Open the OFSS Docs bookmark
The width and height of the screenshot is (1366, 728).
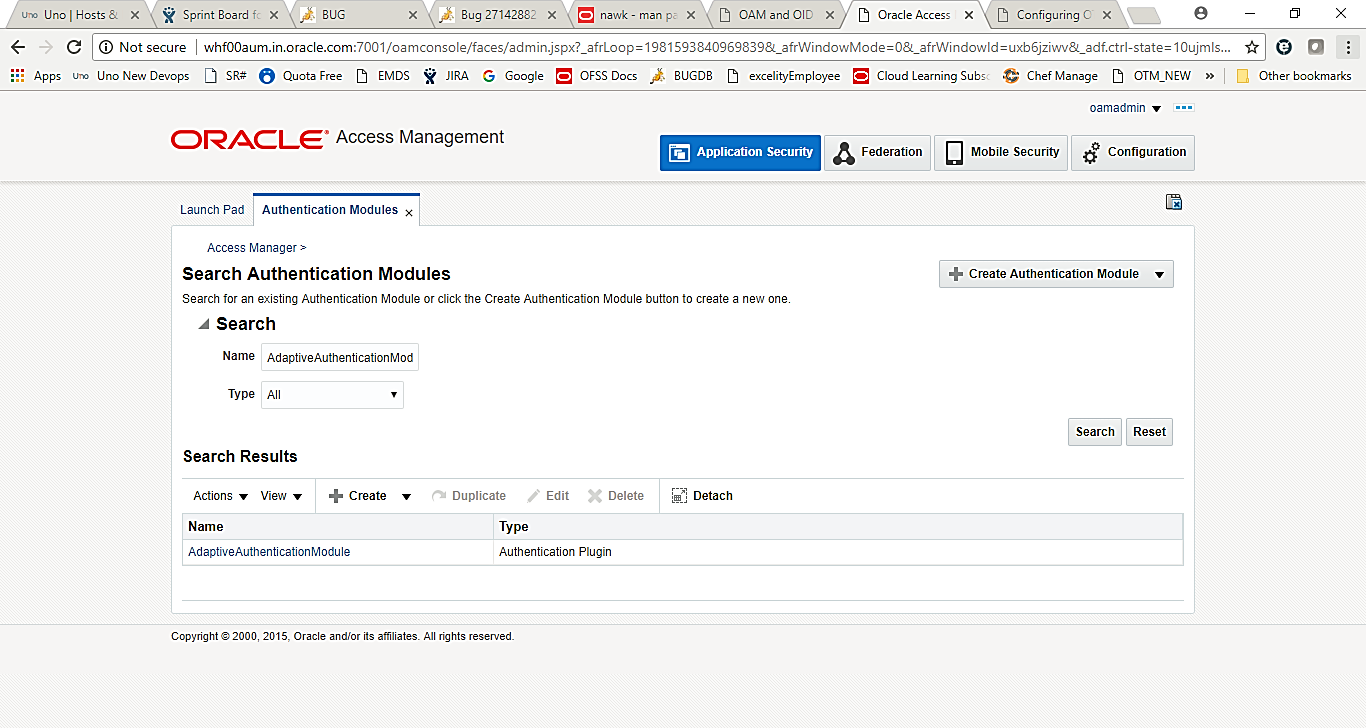tap(597, 76)
